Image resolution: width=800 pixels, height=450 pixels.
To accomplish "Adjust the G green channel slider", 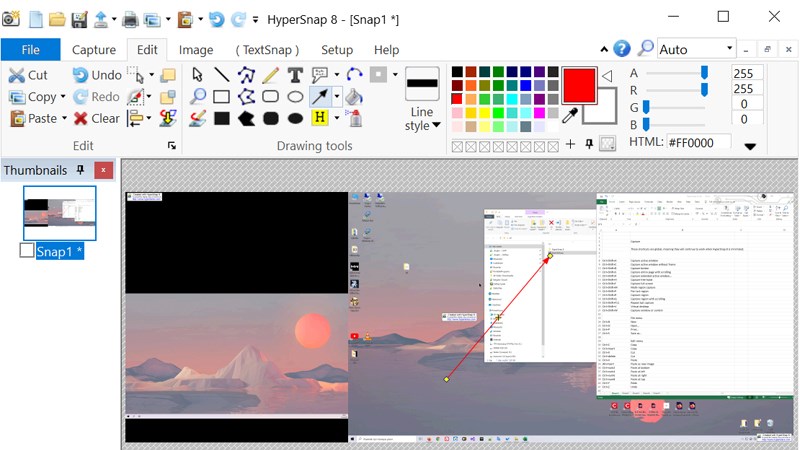I will (x=646, y=108).
